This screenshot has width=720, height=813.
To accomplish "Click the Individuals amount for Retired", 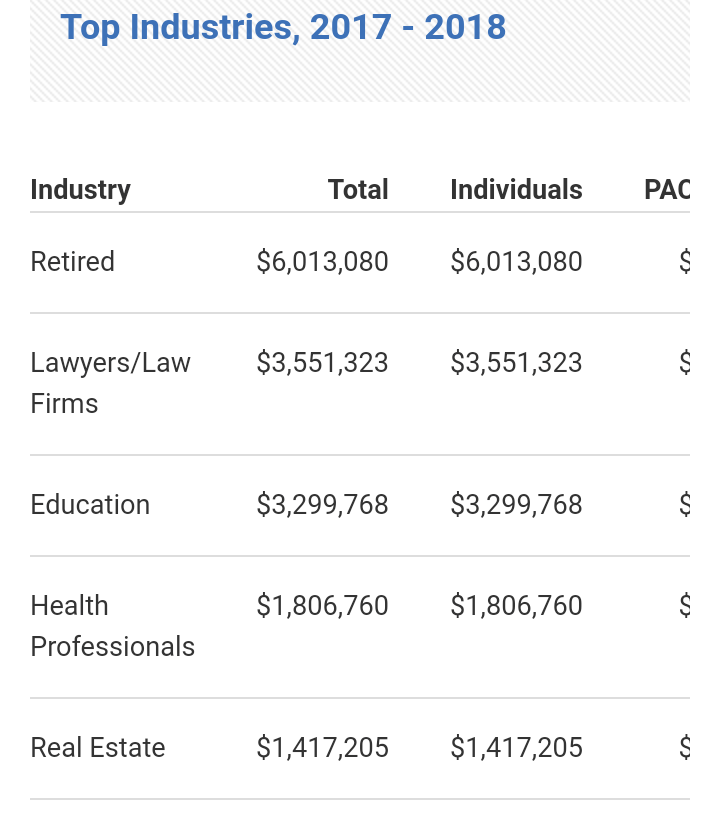I will point(516,262).
